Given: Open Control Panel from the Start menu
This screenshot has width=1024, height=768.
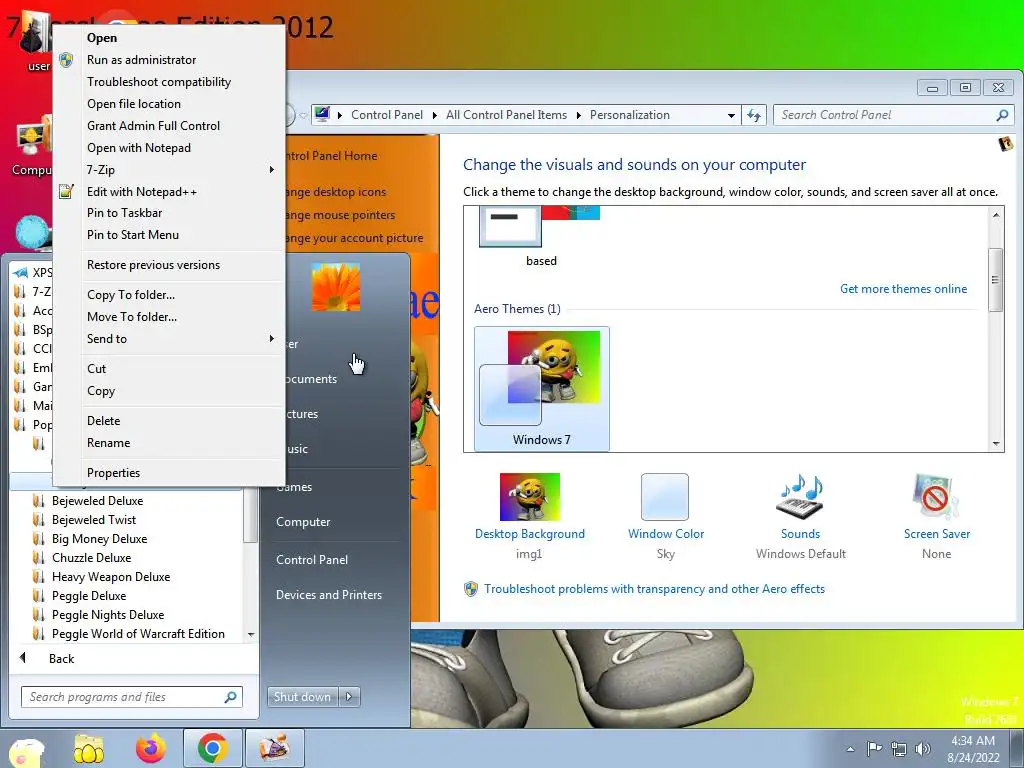Looking at the screenshot, I should pos(312,560).
